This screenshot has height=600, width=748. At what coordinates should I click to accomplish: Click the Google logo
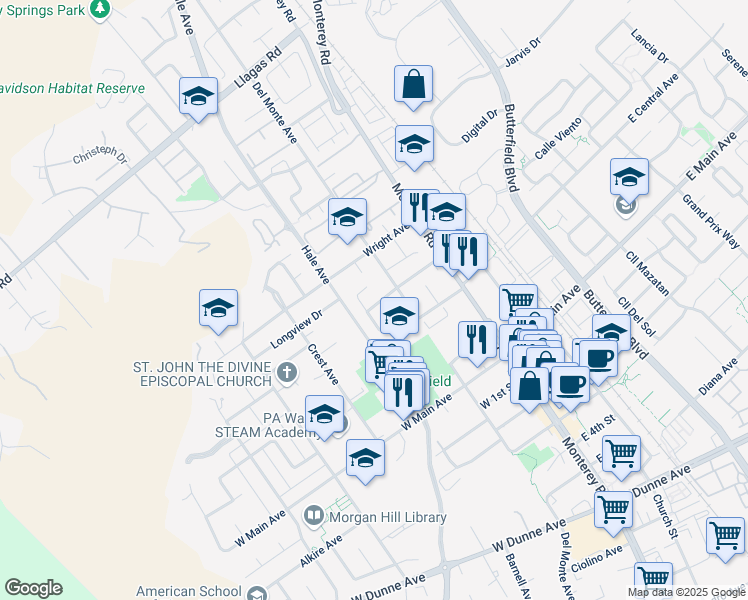(33, 588)
